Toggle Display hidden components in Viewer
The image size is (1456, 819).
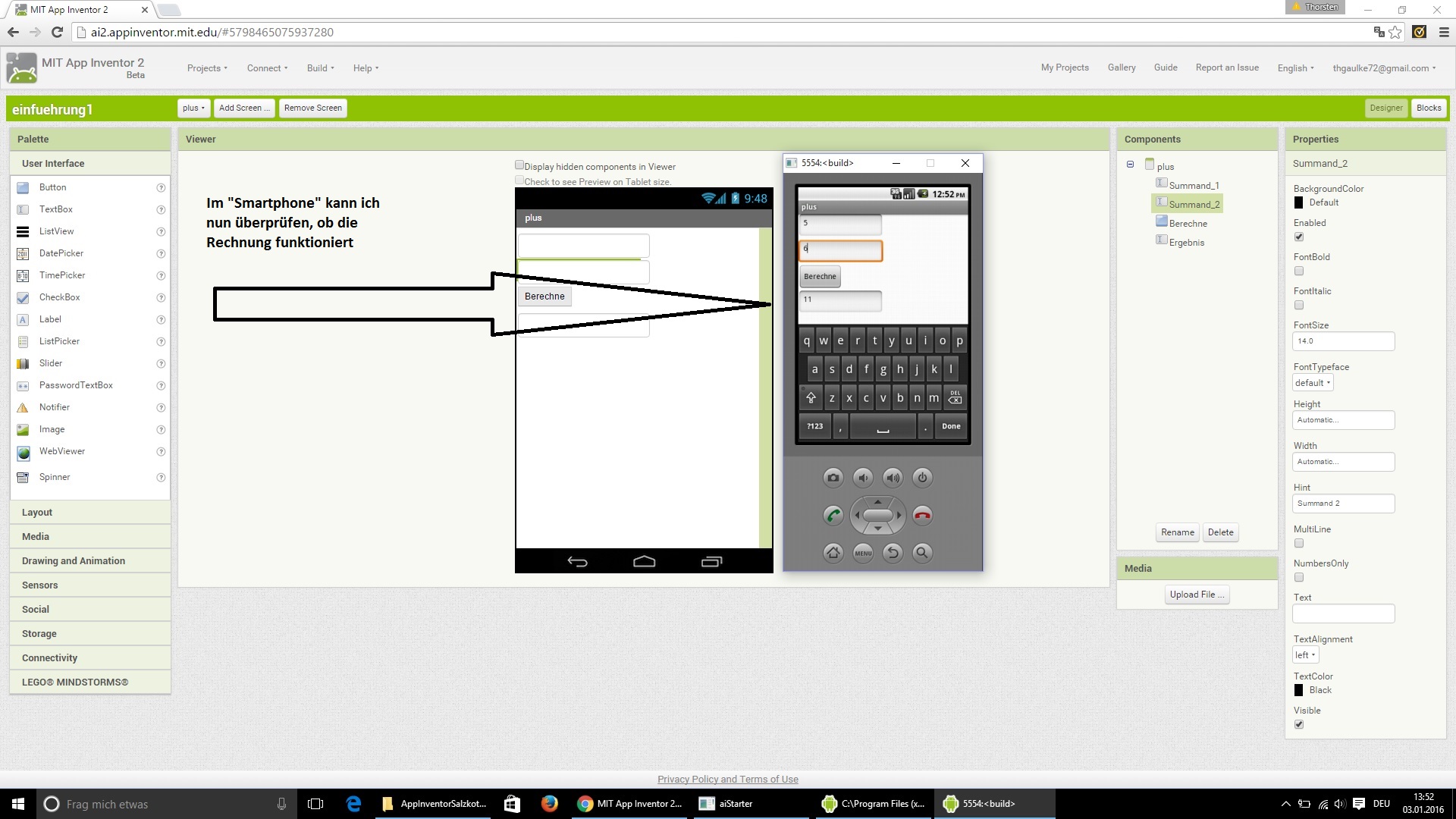click(x=519, y=165)
